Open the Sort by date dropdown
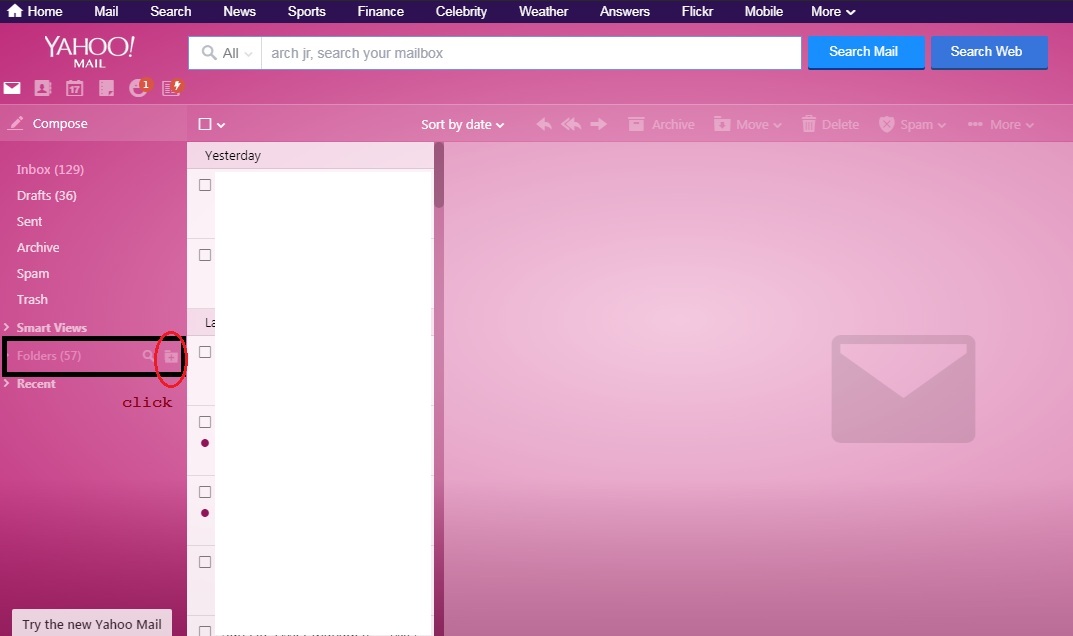This screenshot has height=636, width=1073. 461,124
